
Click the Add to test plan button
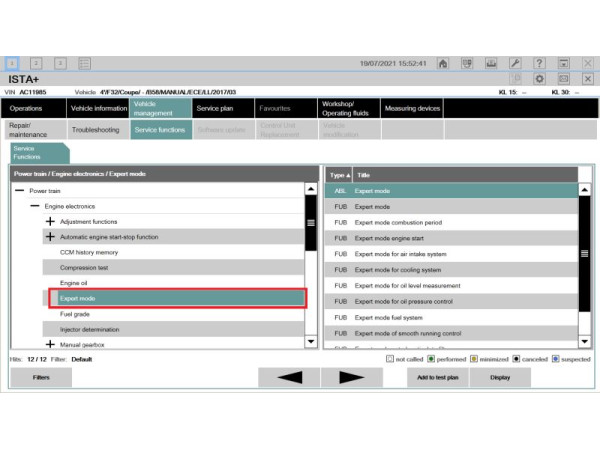(438, 378)
